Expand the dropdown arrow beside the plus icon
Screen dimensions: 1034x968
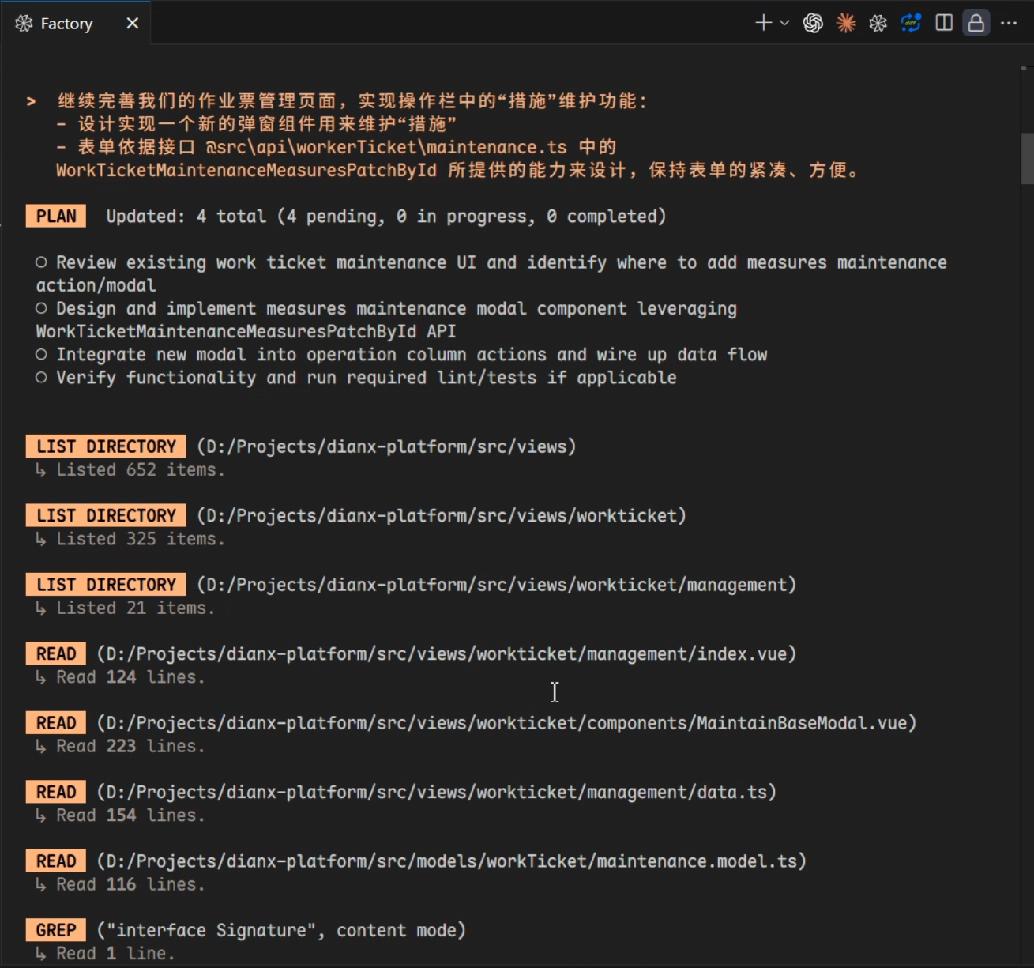[x=784, y=23]
